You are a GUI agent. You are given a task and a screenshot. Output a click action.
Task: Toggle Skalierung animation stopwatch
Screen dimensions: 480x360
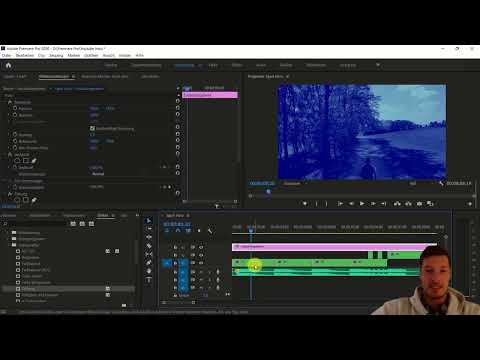[x=15, y=115]
